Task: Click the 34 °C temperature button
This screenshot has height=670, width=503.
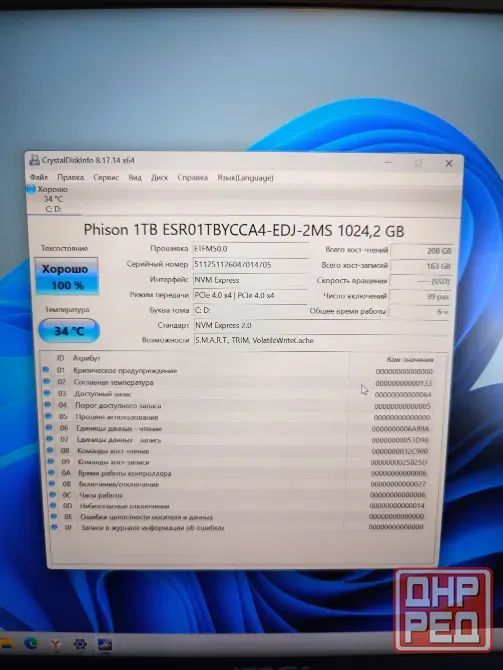Action: point(69,331)
